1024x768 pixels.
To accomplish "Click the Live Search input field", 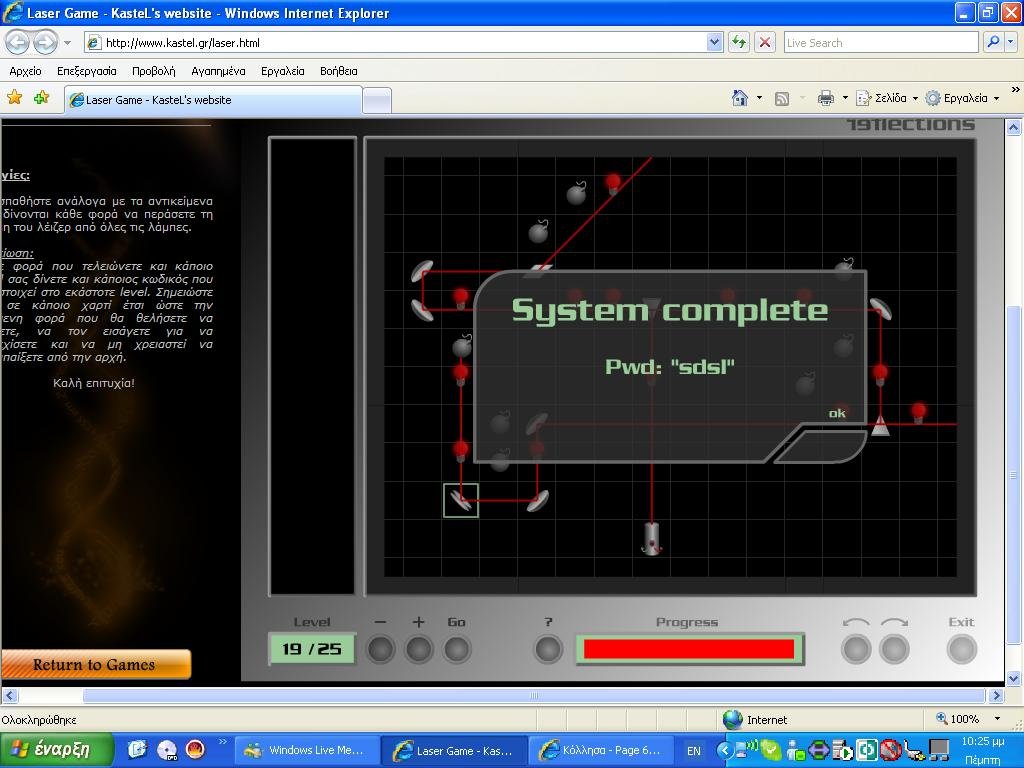I will [x=880, y=42].
